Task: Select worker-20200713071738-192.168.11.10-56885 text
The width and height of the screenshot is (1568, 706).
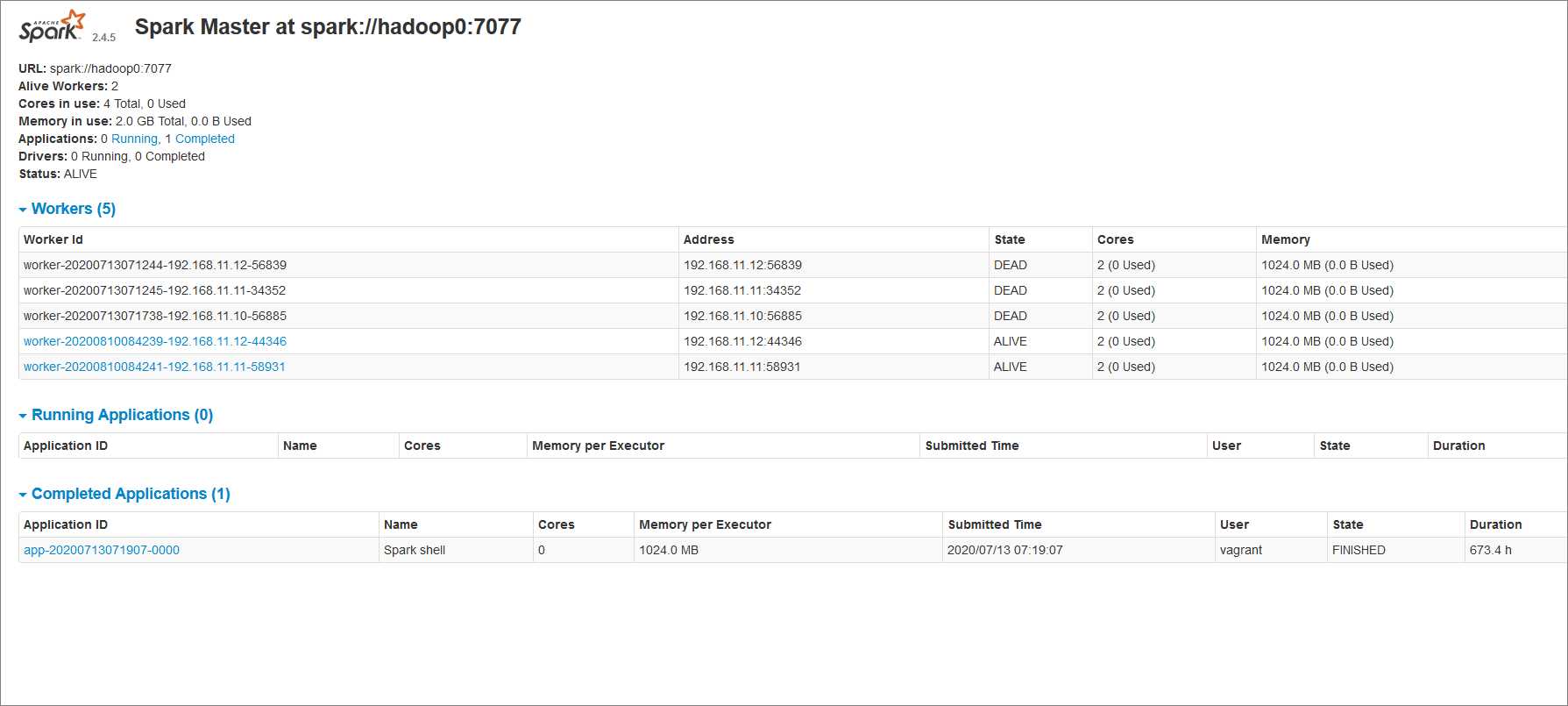Action: tap(155, 316)
